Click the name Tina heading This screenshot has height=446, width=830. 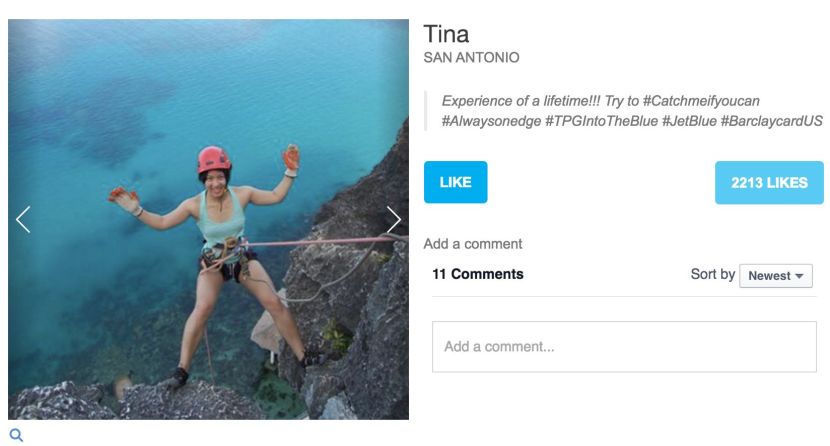[x=446, y=33]
